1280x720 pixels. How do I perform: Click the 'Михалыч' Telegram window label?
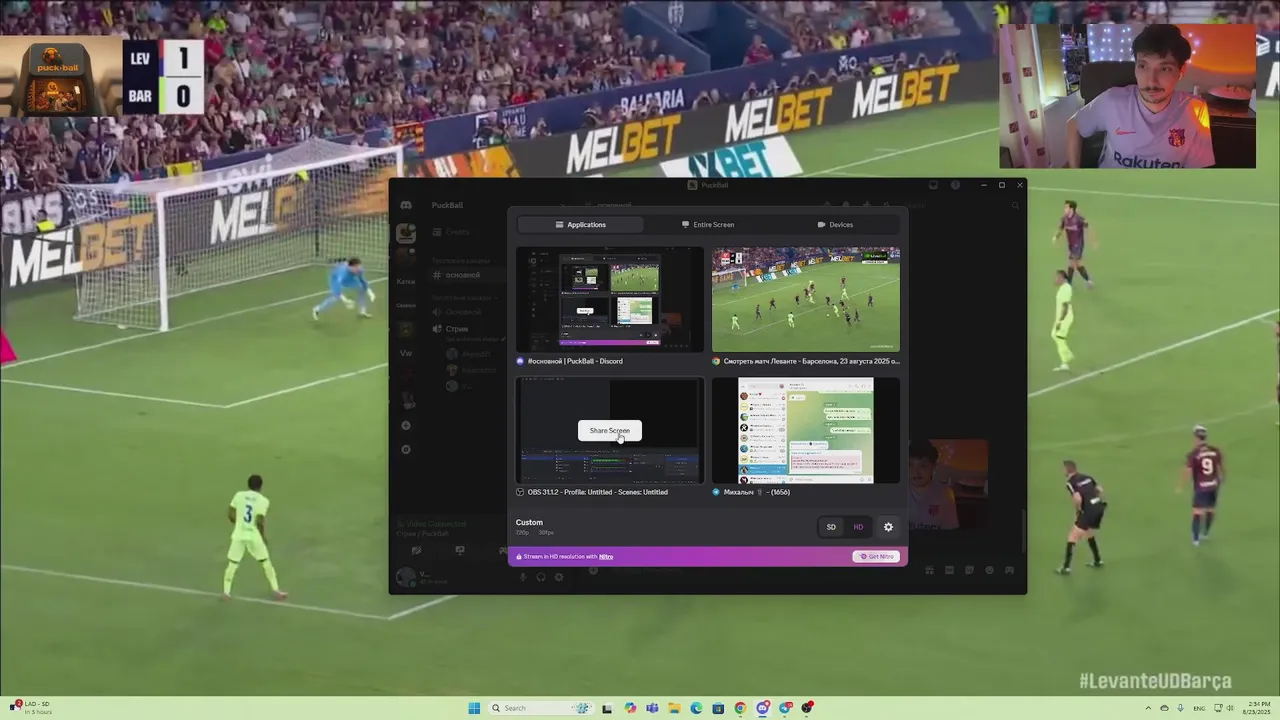coord(757,492)
